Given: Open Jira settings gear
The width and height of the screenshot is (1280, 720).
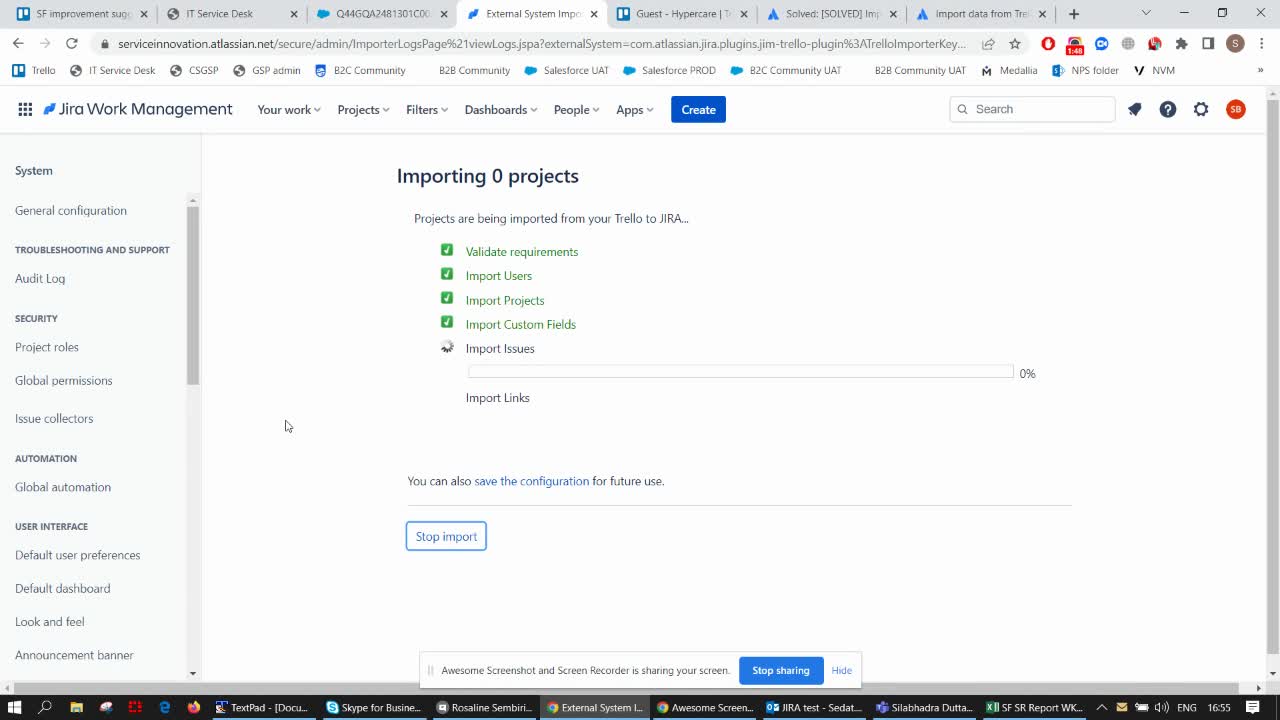Looking at the screenshot, I should pyautogui.click(x=1201, y=109).
